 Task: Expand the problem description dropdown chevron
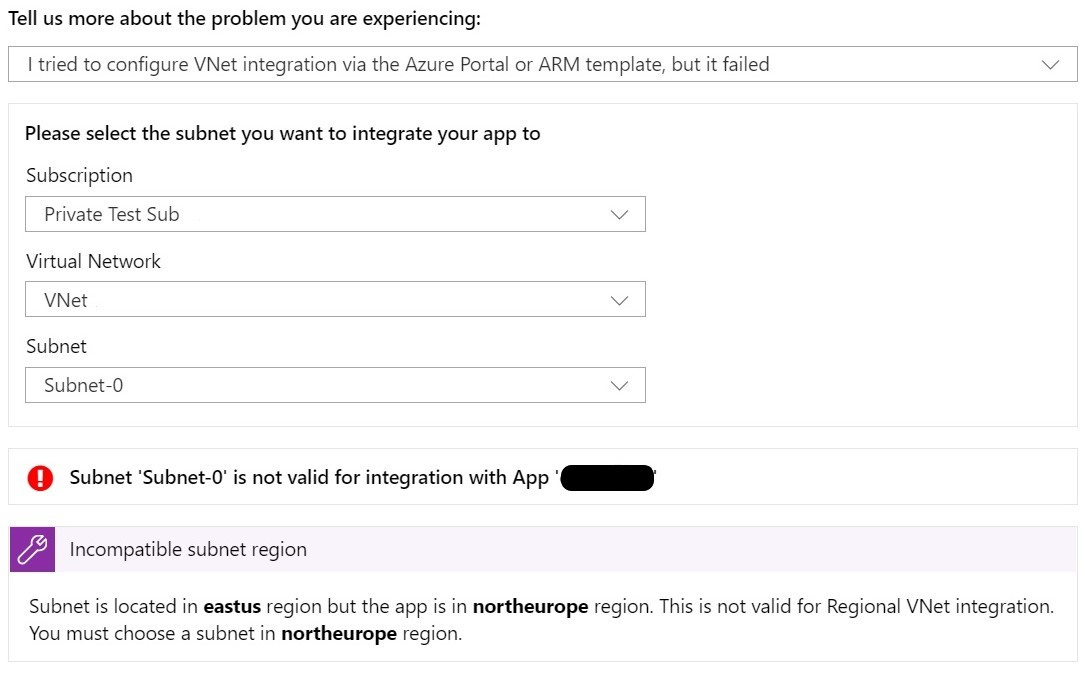(x=1050, y=65)
